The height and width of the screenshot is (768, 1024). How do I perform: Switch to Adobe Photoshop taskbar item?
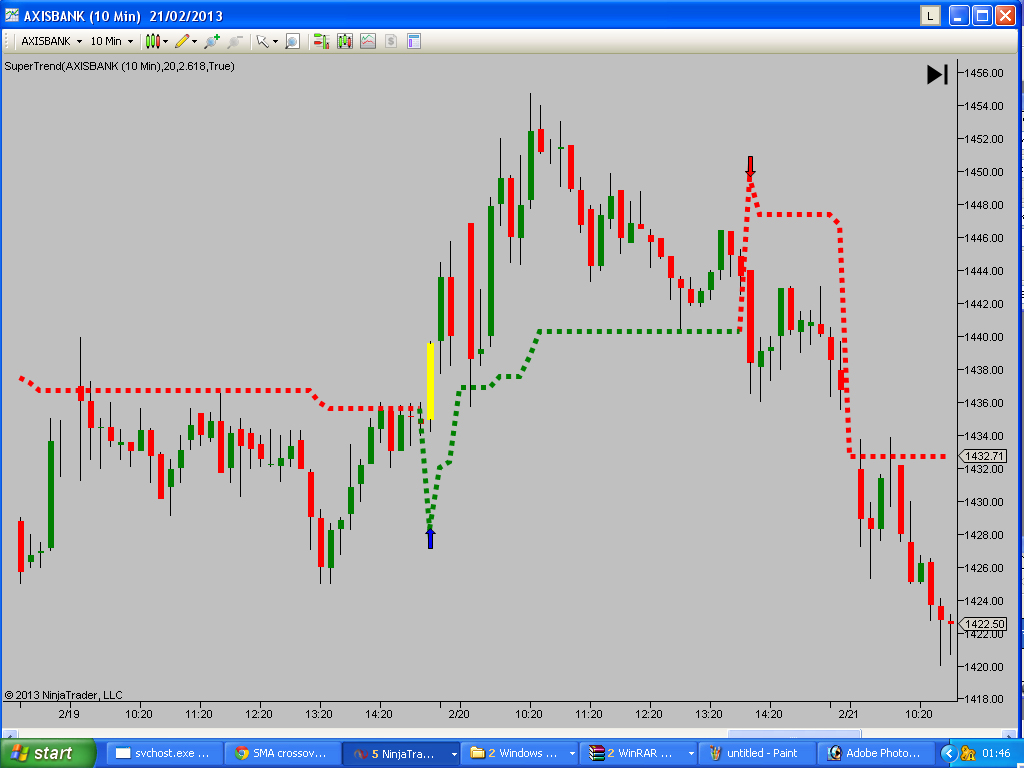[x=875, y=753]
